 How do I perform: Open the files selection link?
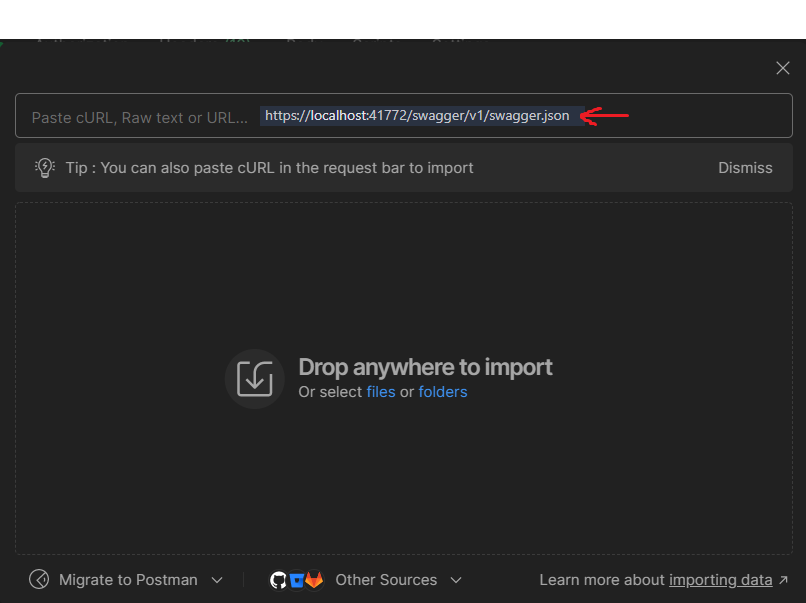click(381, 392)
